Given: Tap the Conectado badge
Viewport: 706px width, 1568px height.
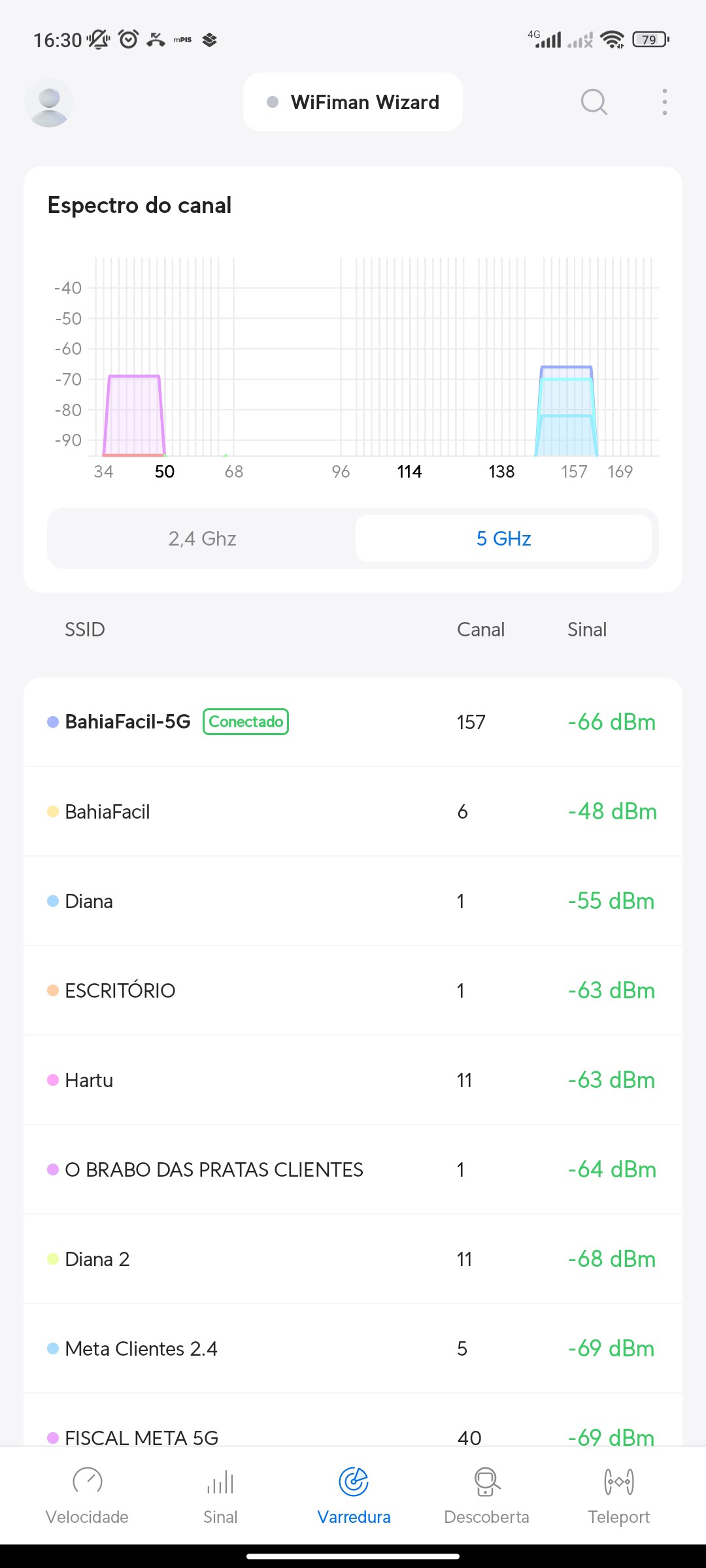Looking at the screenshot, I should pos(246,722).
